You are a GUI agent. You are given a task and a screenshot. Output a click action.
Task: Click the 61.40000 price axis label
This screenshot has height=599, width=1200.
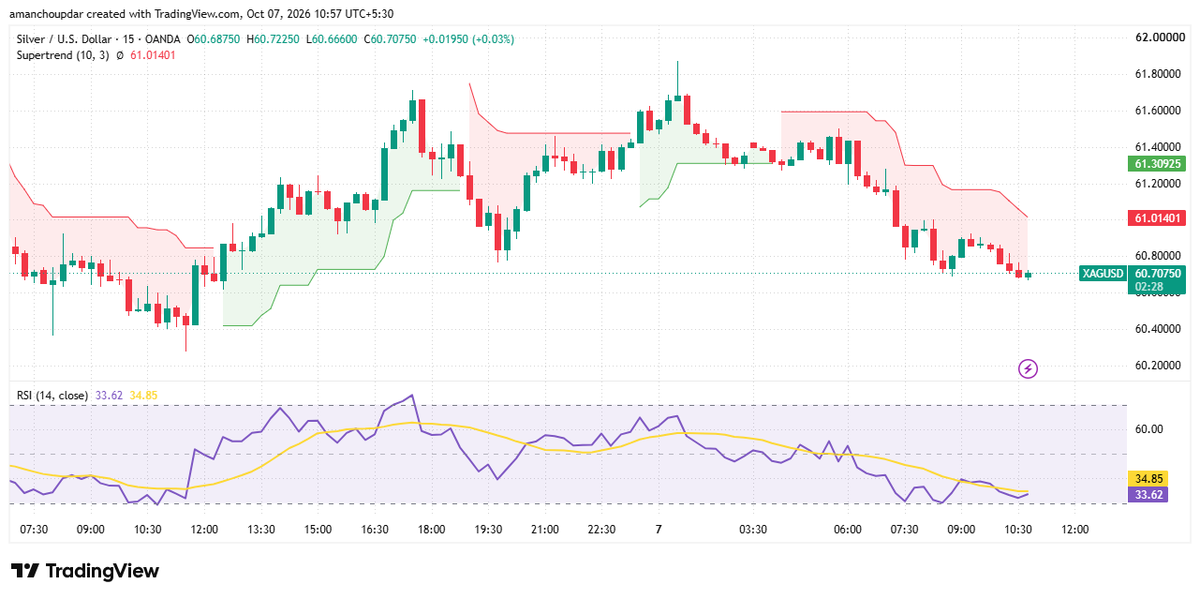click(x=1158, y=146)
